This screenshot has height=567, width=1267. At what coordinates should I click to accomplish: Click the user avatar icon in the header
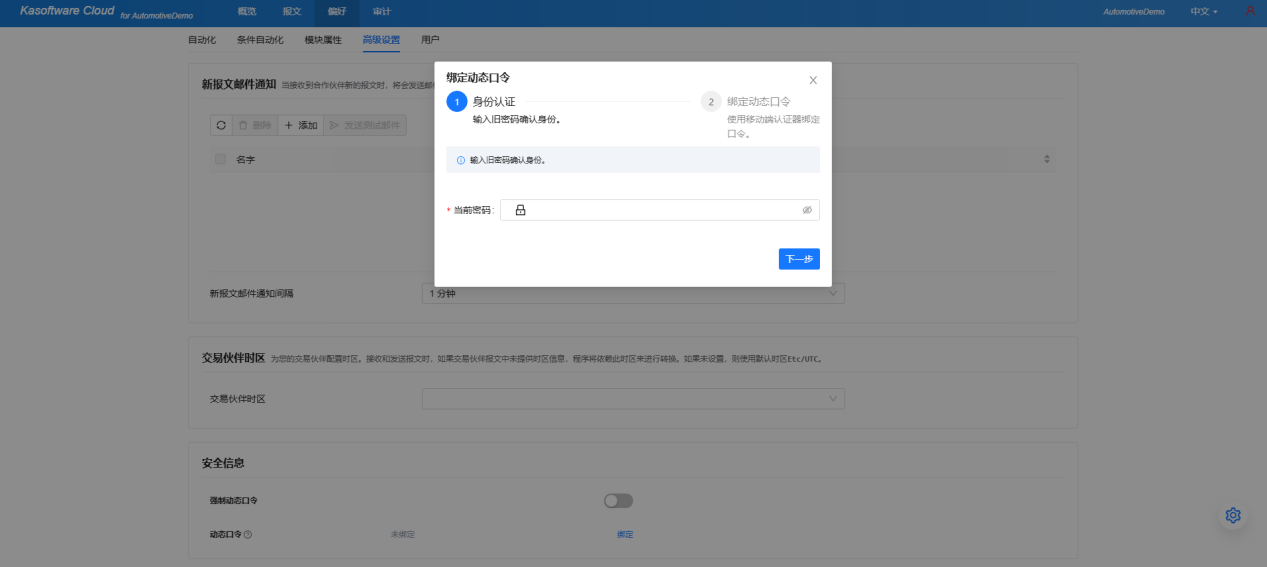(1250, 11)
